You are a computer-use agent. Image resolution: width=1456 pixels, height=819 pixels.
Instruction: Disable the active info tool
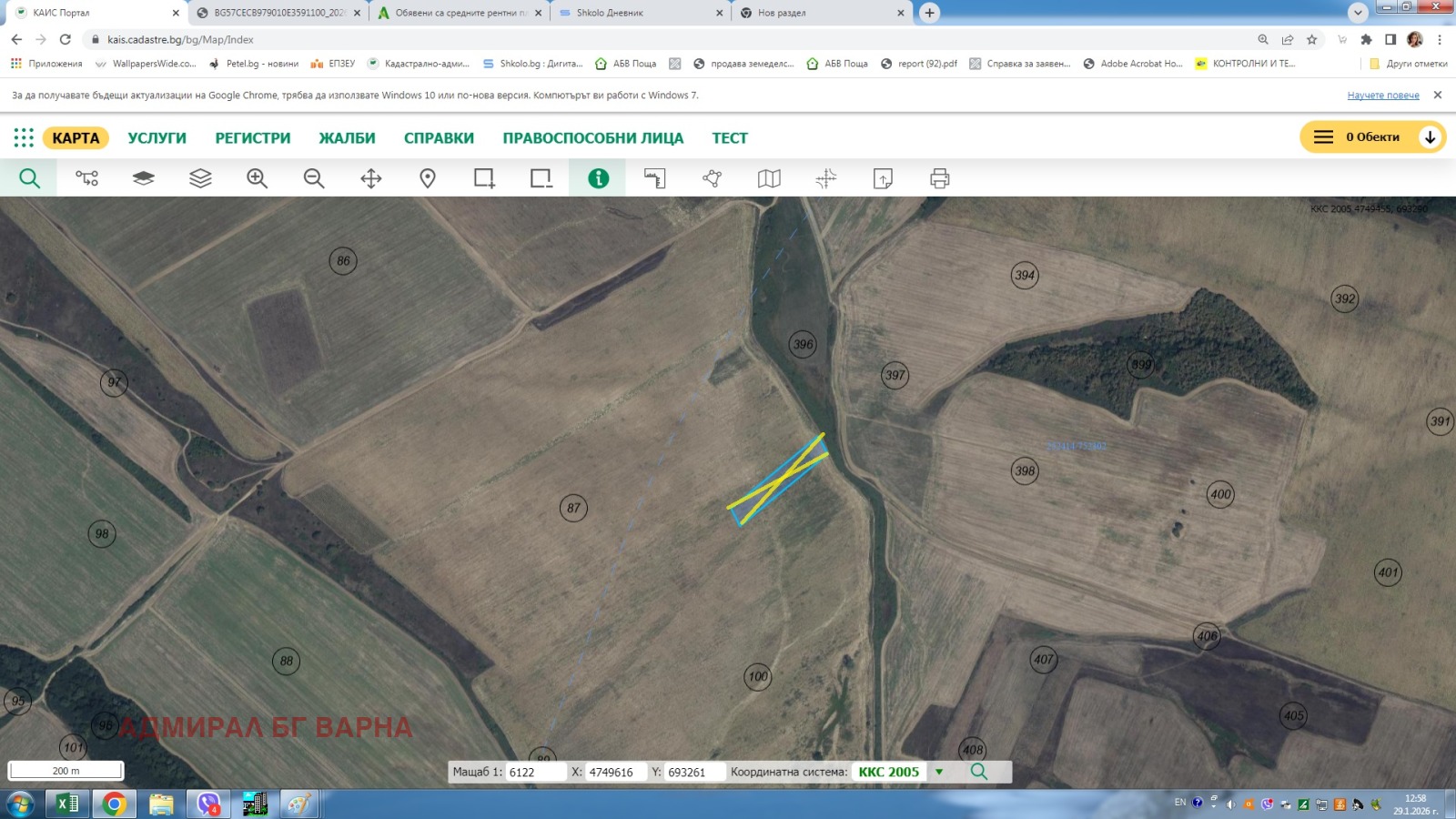click(598, 177)
